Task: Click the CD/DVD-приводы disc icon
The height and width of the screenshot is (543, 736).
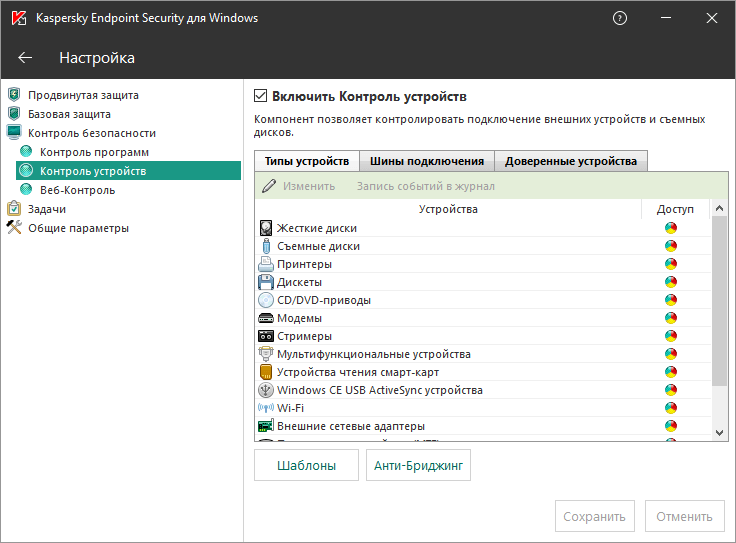Action: click(266, 300)
